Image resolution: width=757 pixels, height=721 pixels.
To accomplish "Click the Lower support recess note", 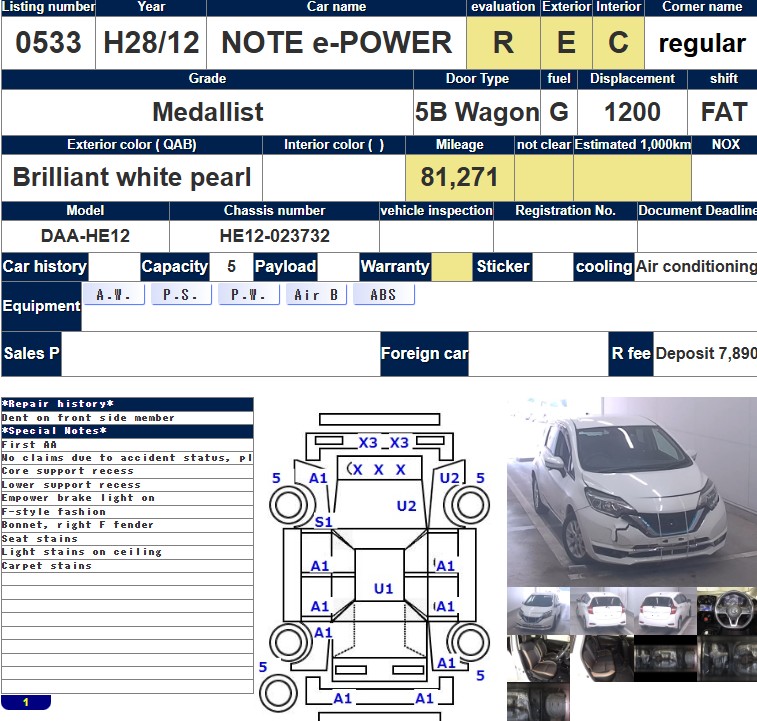I will click(127, 485).
